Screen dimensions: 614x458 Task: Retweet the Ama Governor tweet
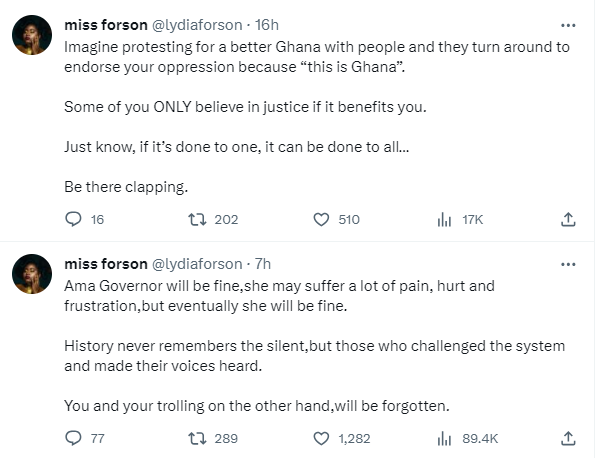tap(196, 437)
